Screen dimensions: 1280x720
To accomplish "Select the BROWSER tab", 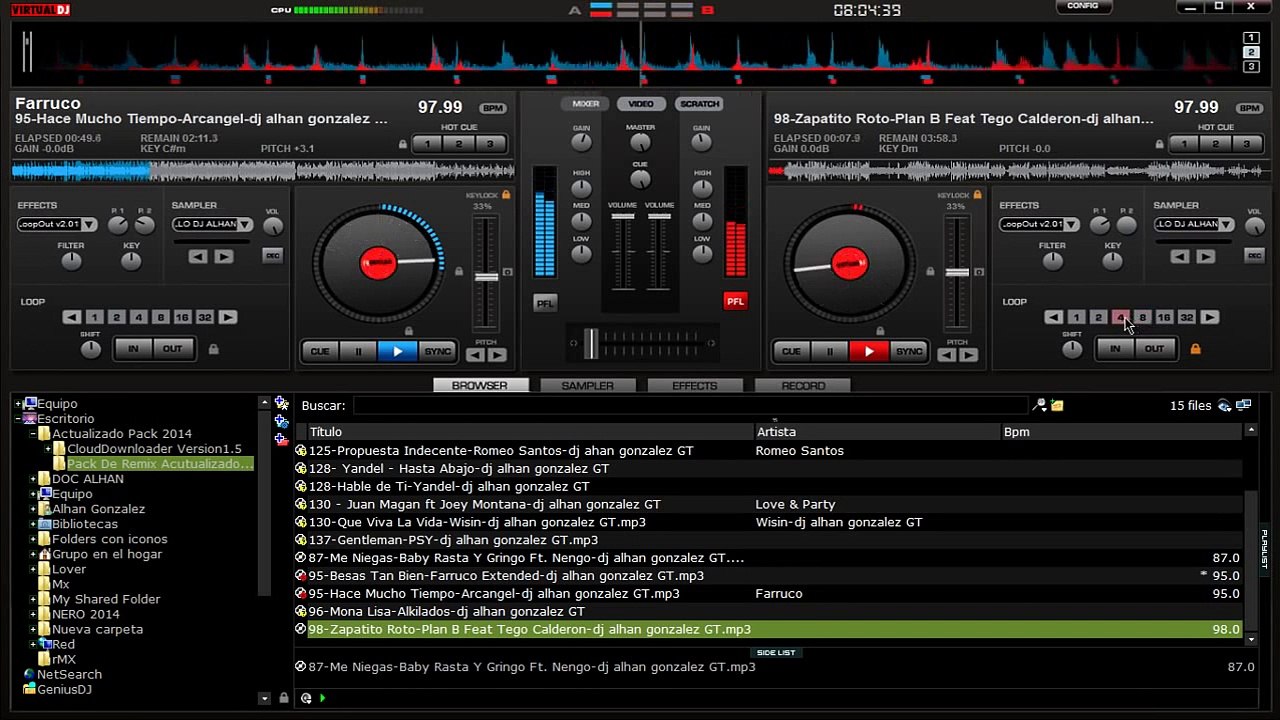I will [479, 385].
